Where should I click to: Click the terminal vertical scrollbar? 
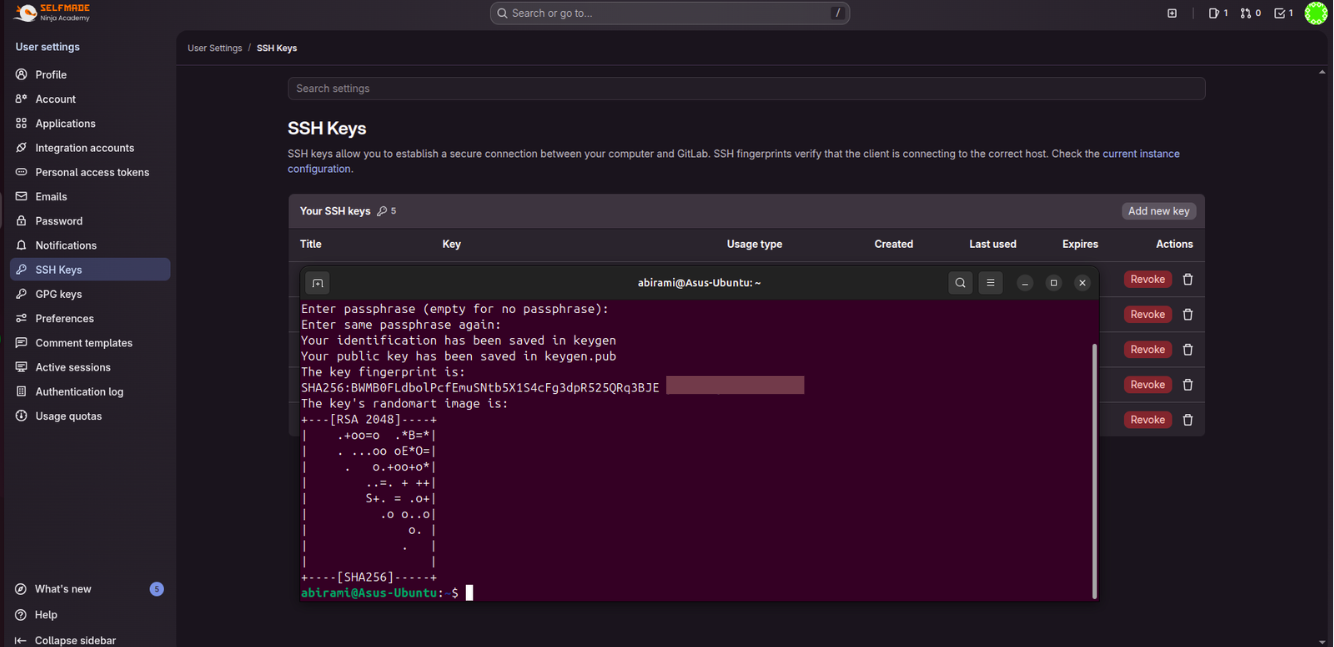[1094, 470]
